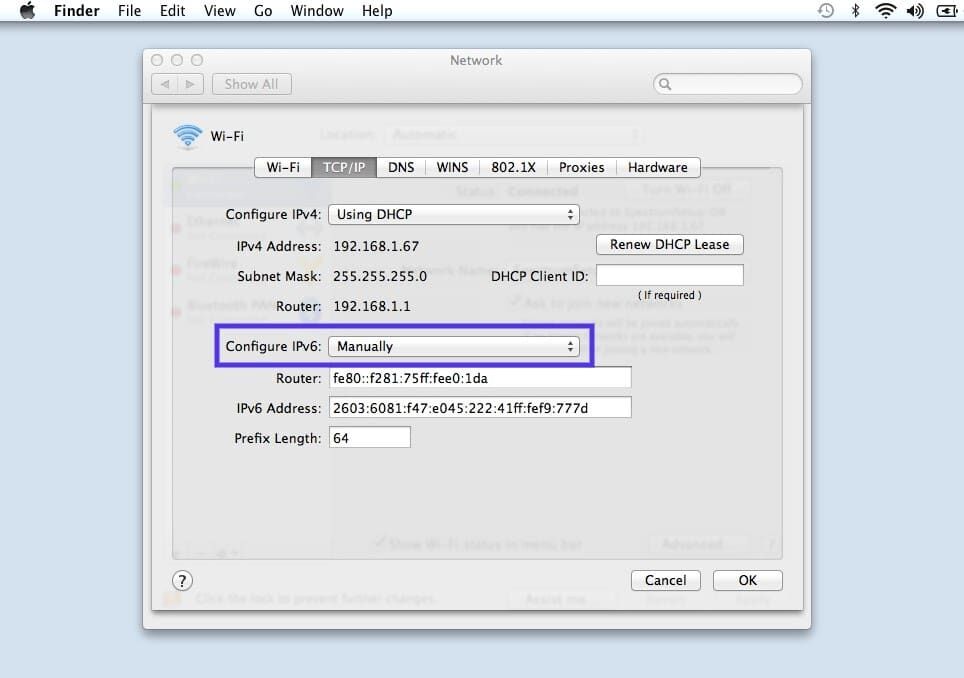Click the Show All button
Screen dimensions: 964x678
point(251,84)
